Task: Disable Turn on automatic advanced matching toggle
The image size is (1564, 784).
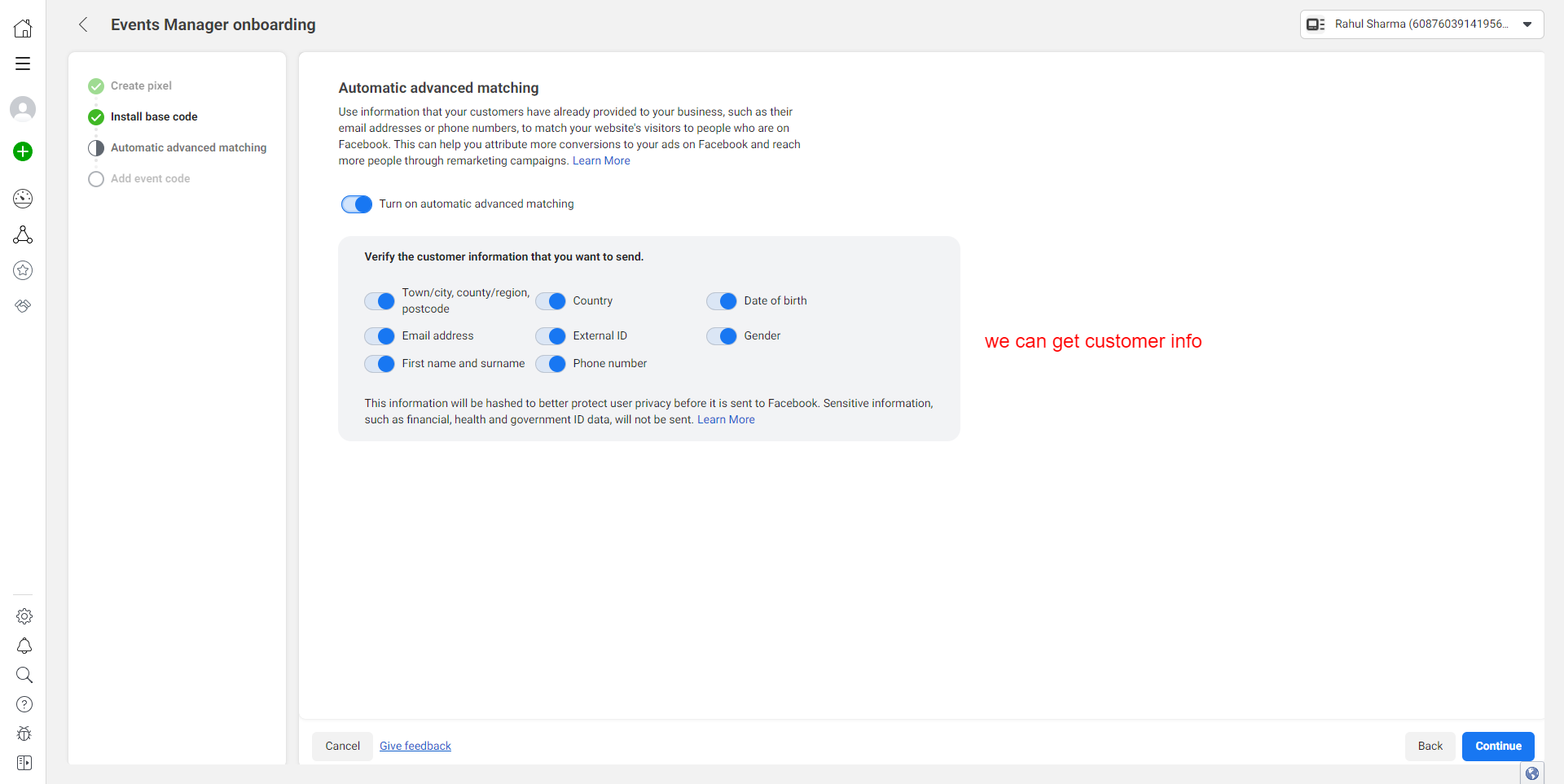Action: tap(357, 204)
